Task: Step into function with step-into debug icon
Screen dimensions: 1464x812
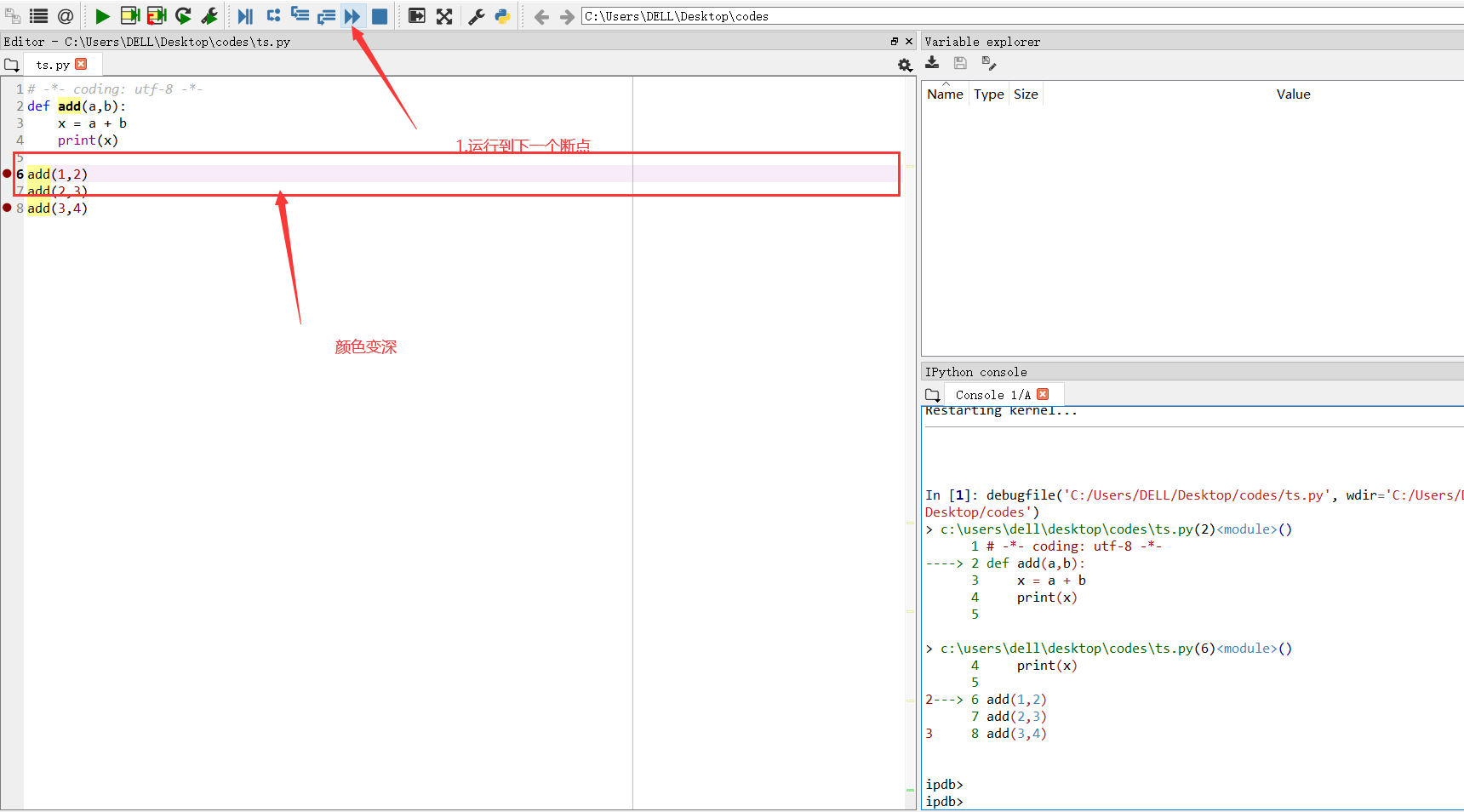Action: click(300, 16)
